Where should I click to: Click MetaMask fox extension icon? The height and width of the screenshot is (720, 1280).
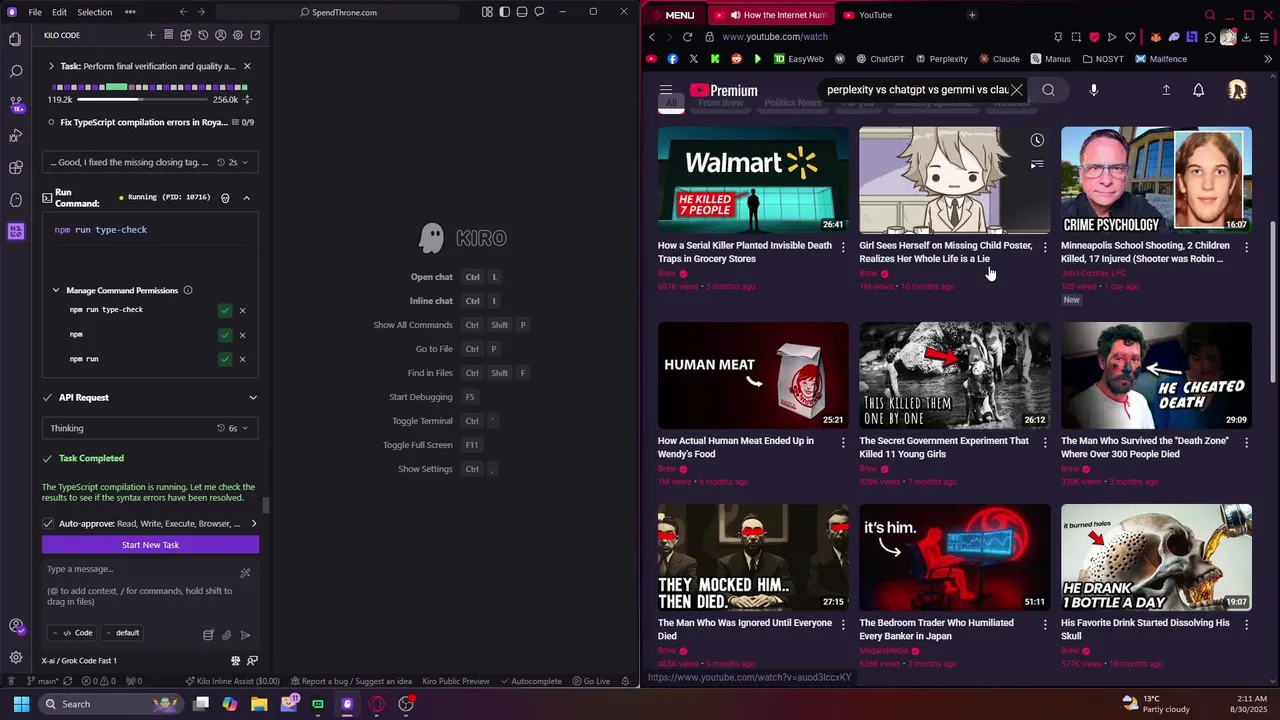1156,37
